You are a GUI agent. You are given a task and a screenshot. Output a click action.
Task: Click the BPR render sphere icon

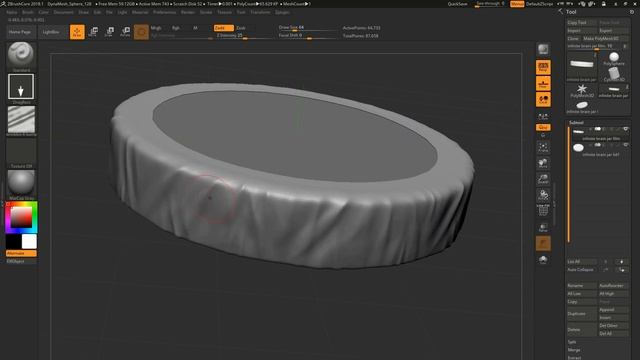pos(543,49)
